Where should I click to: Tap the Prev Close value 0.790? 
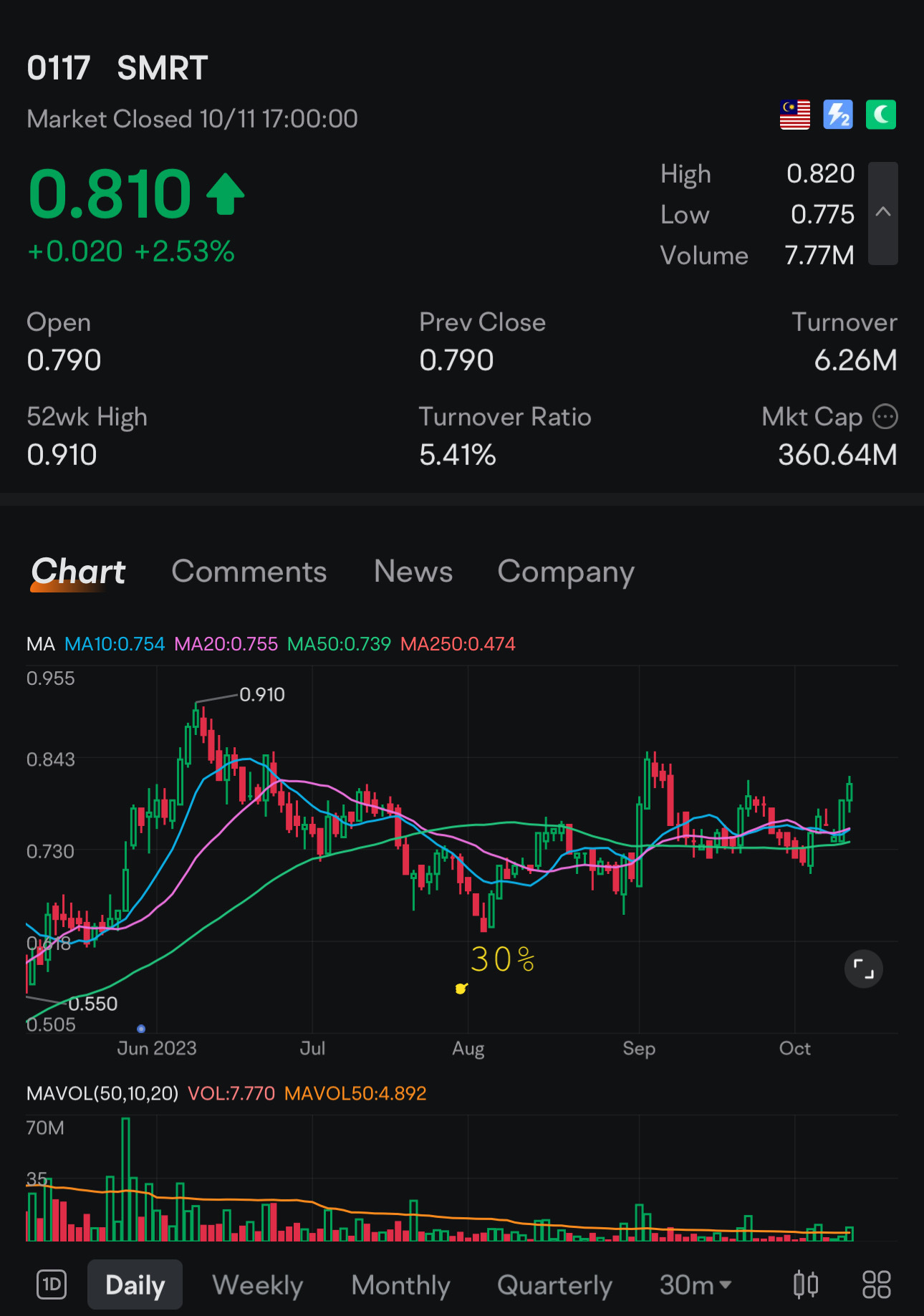(456, 360)
